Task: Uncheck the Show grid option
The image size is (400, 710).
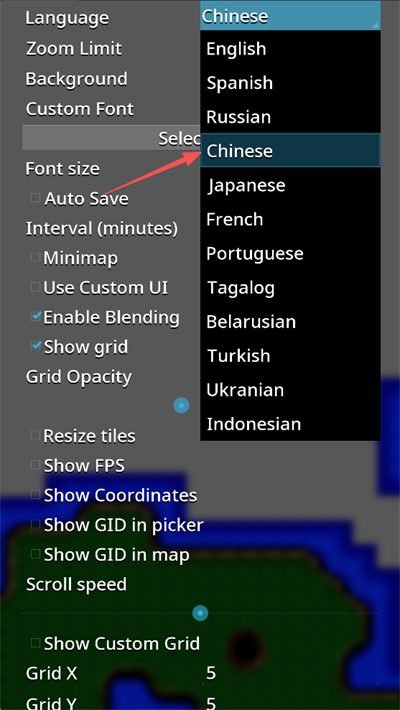Action: click(36, 346)
